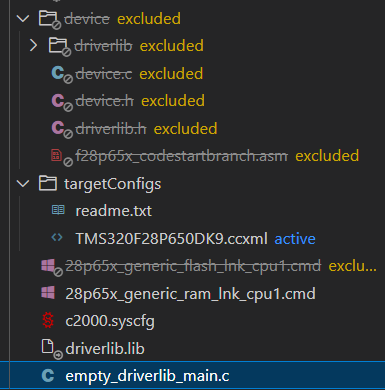Click the excluded label beside driverlib folder

[x=172, y=46]
